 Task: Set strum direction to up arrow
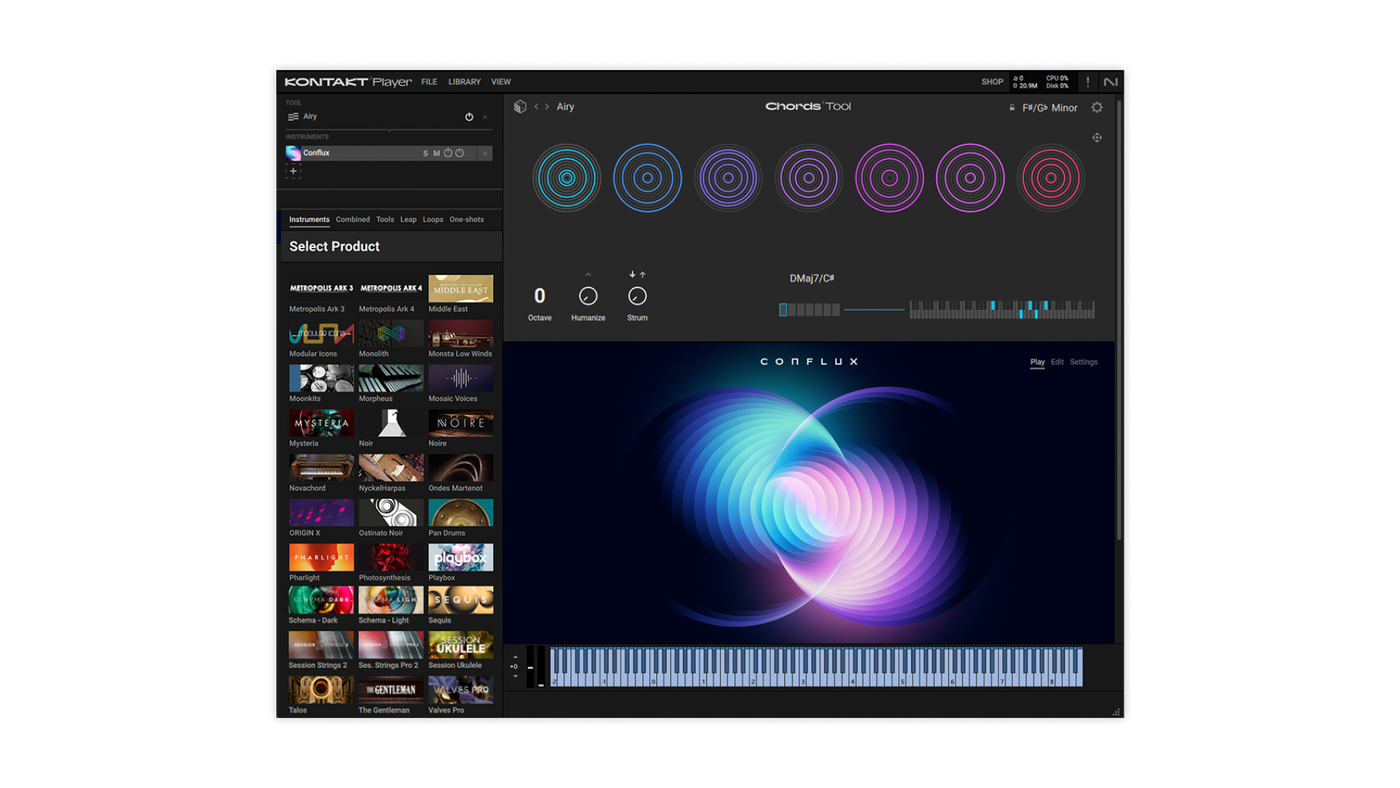642,274
